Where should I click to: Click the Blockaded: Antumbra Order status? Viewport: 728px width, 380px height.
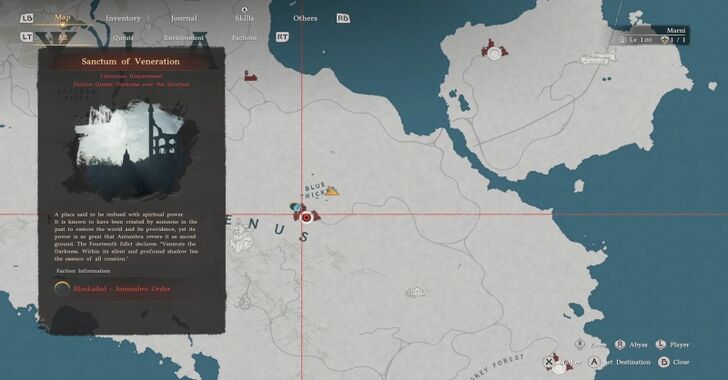pyautogui.click(x=122, y=289)
